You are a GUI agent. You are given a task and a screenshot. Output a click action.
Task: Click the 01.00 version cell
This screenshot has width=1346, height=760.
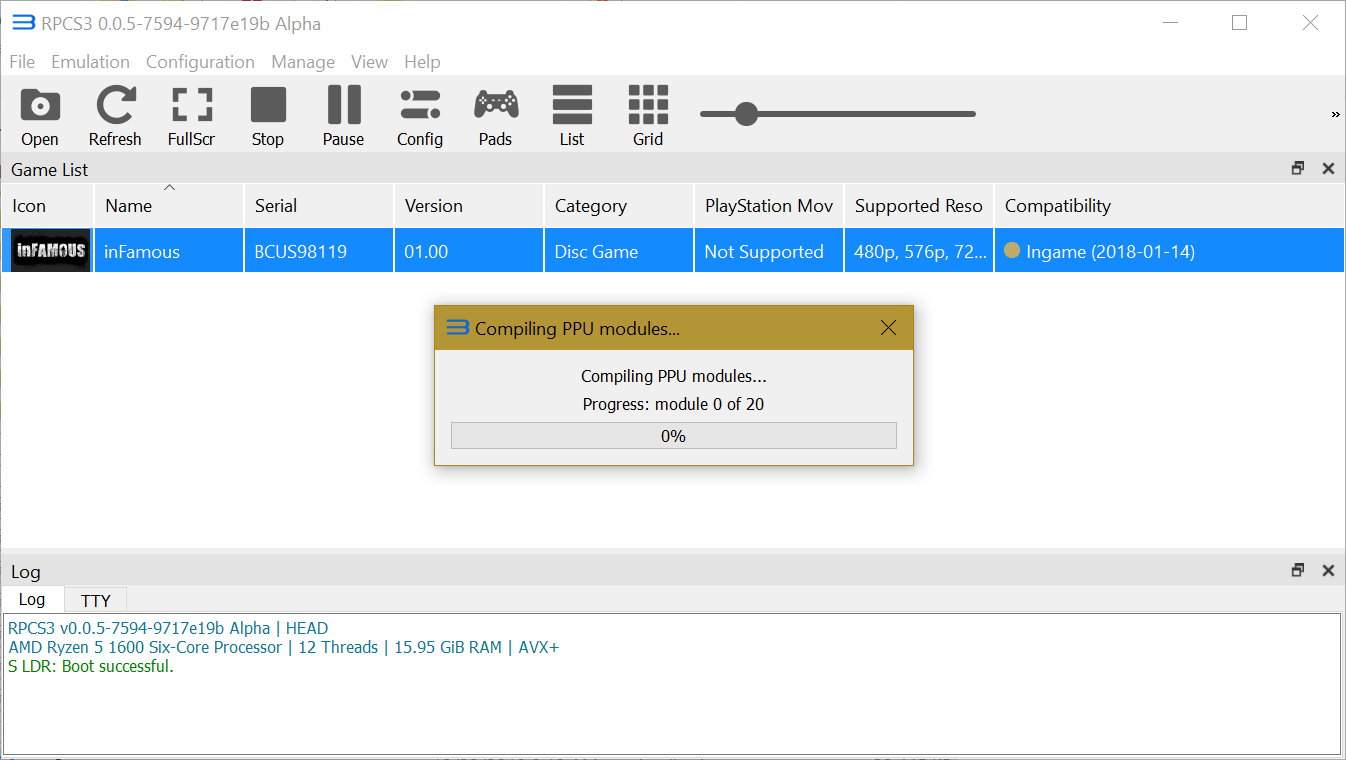pyautogui.click(x=469, y=251)
